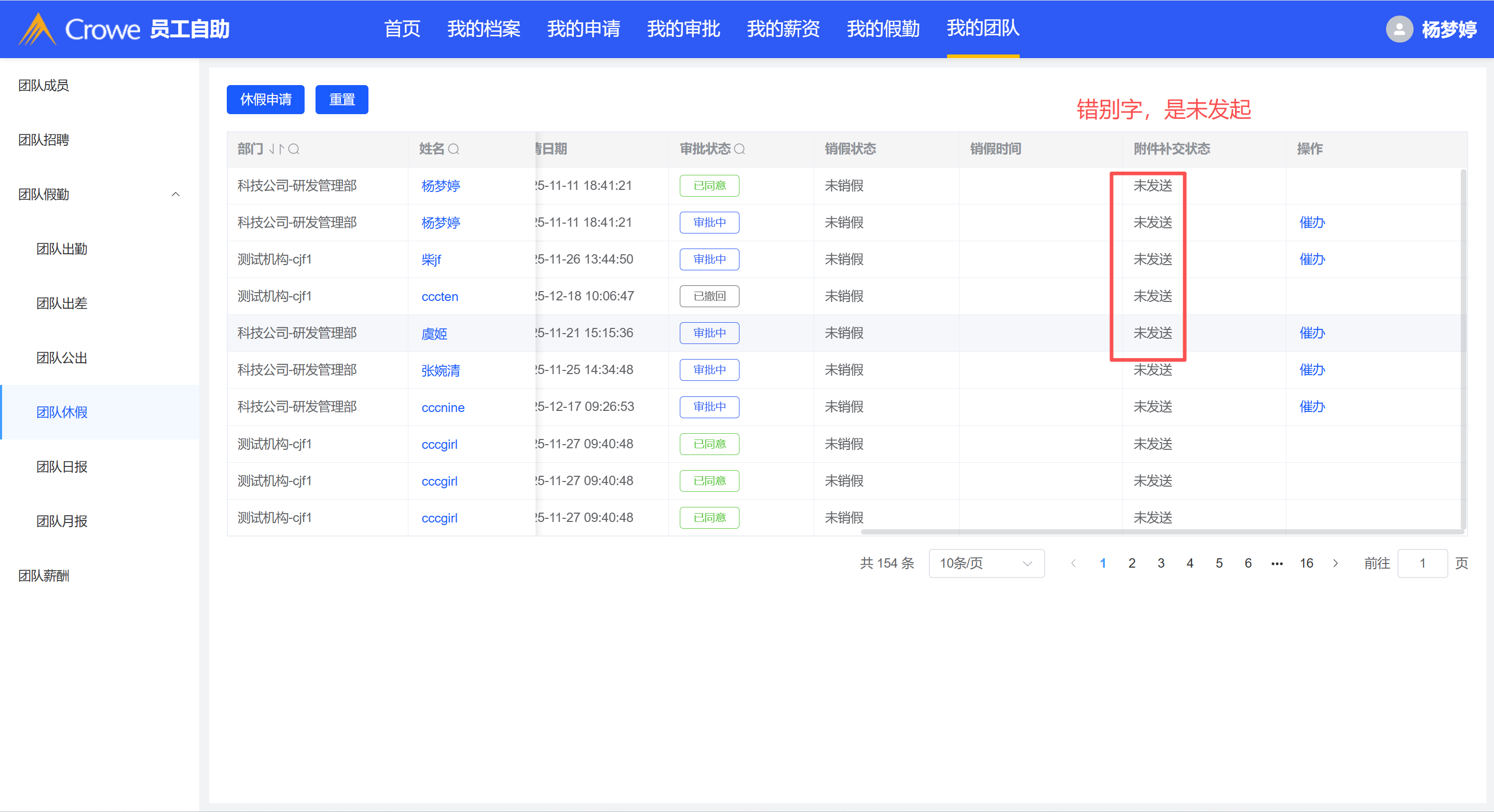Click the 重置 button
This screenshot has width=1494, height=812.
(341, 100)
